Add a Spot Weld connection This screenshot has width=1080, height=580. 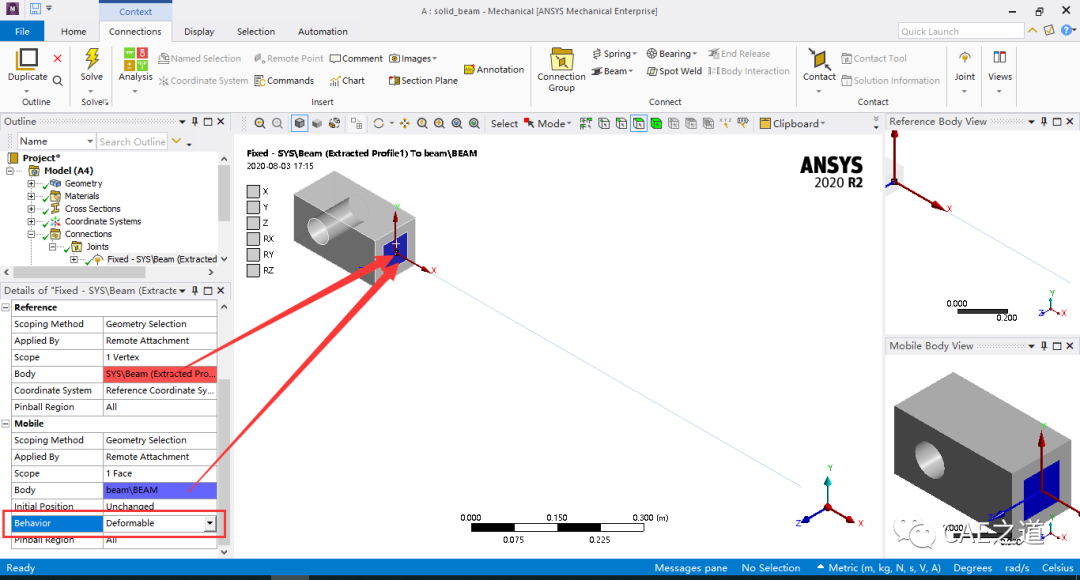click(x=674, y=71)
